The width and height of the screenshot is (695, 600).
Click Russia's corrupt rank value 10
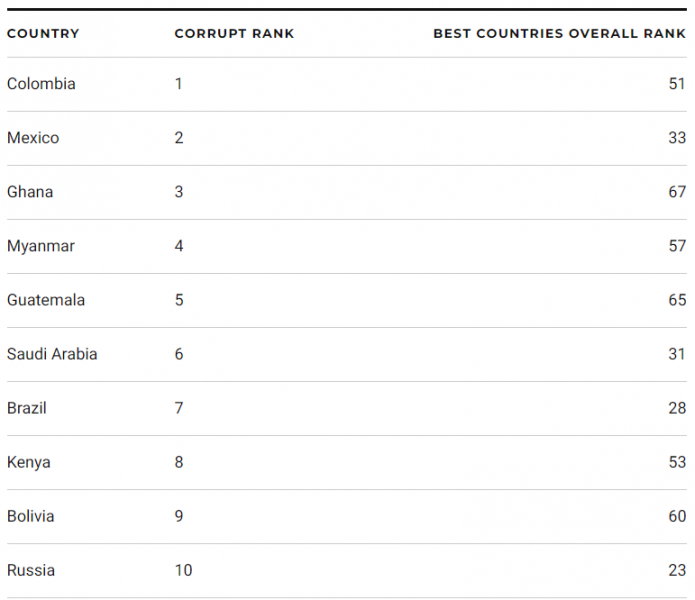(183, 570)
